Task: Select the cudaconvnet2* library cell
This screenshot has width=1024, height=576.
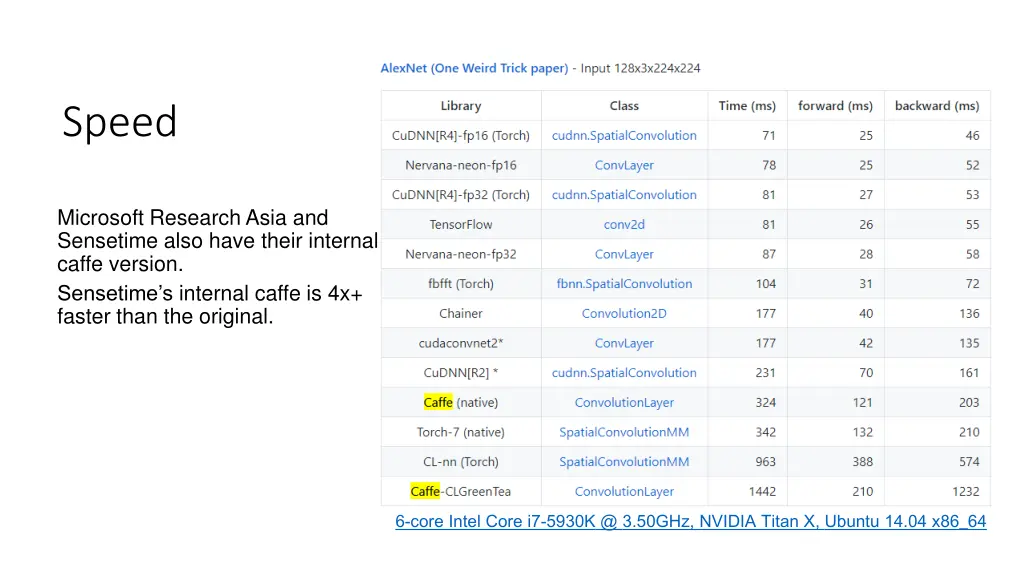Action: pos(460,343)
